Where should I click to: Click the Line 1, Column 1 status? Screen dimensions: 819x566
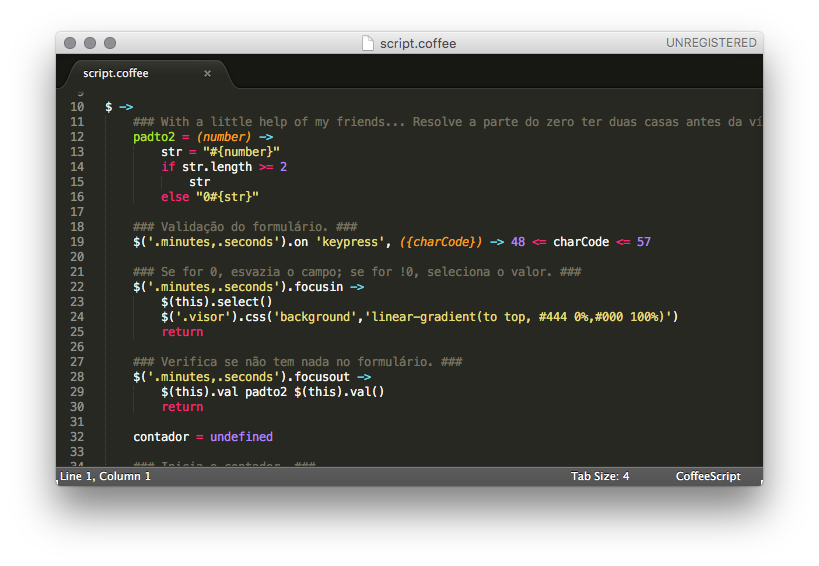tap(106, 476)
